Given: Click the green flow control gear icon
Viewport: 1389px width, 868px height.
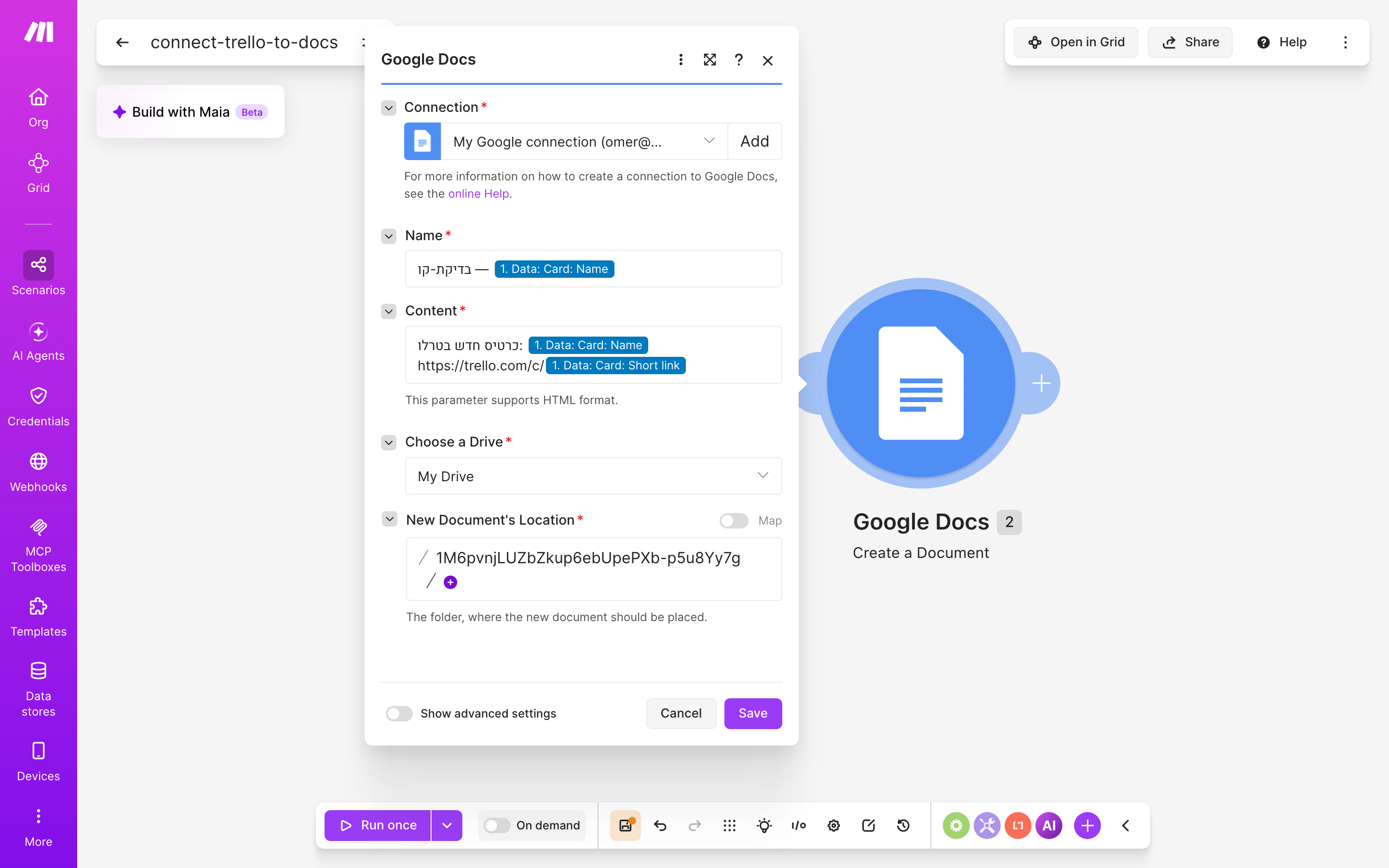Looking at the screenshot, I should (955, 826).
